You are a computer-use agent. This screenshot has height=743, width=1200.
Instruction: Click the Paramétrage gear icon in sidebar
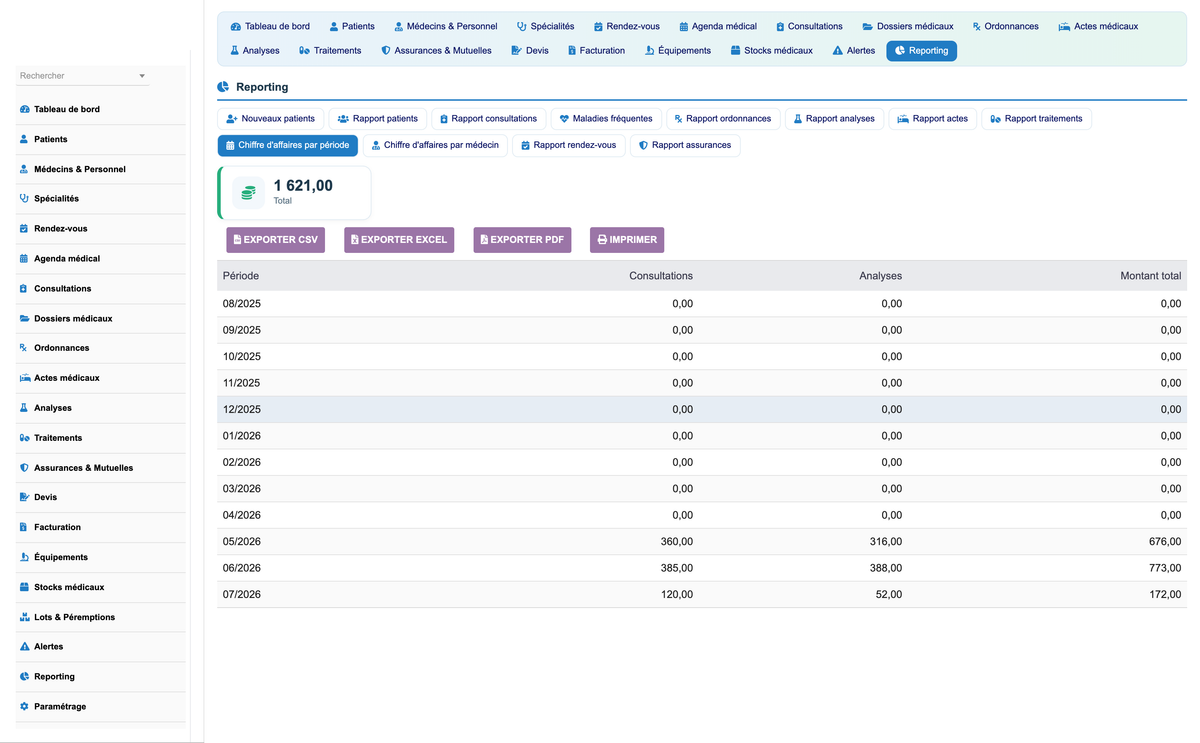[24, 707]
